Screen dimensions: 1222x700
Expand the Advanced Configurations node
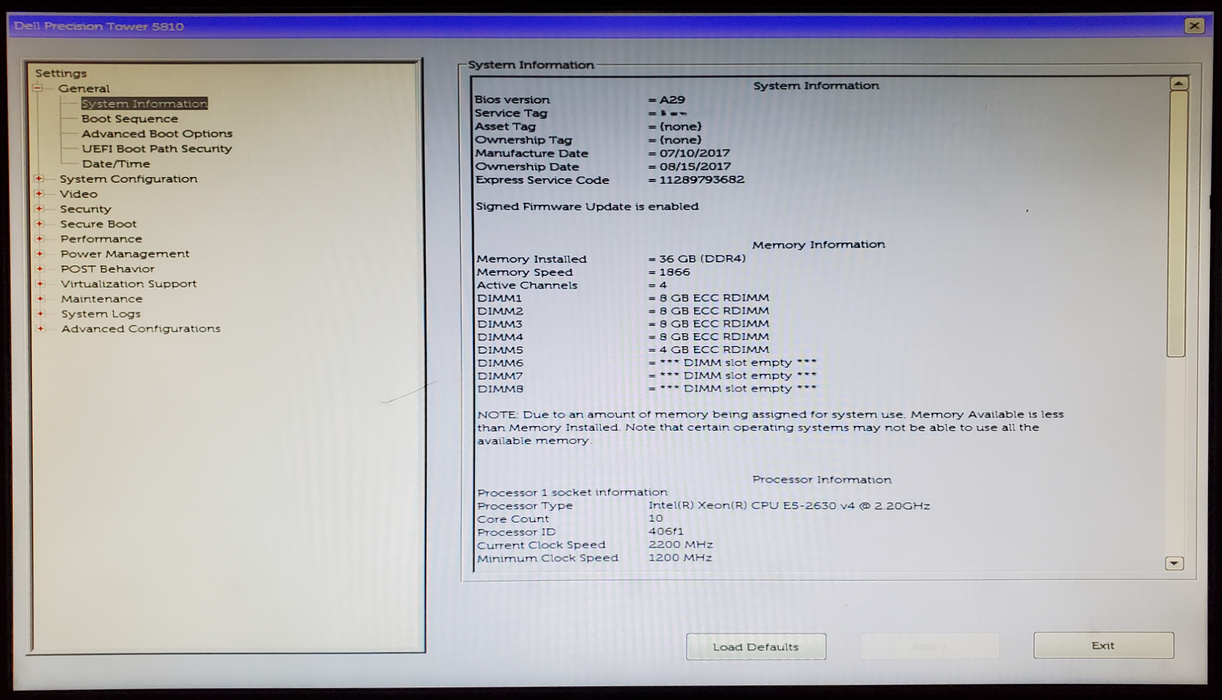(39, 329)
